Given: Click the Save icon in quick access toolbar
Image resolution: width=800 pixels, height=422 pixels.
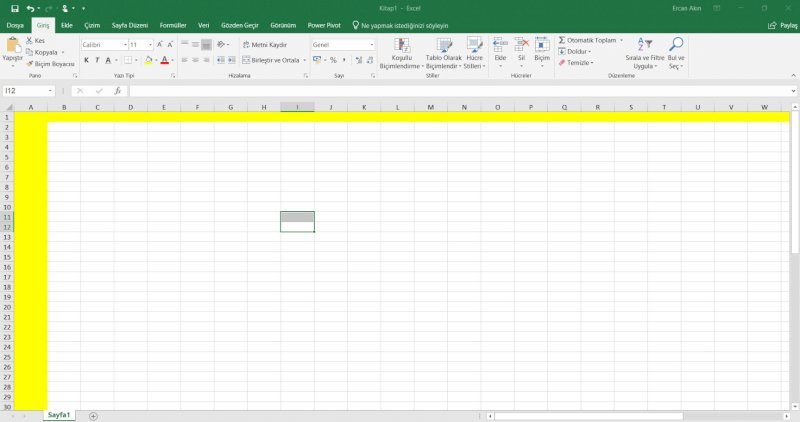Looking at the screenshot, I should point(14,8).
